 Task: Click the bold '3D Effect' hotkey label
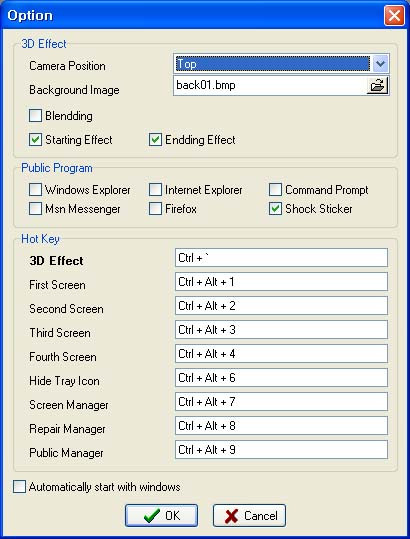point(56,261)
